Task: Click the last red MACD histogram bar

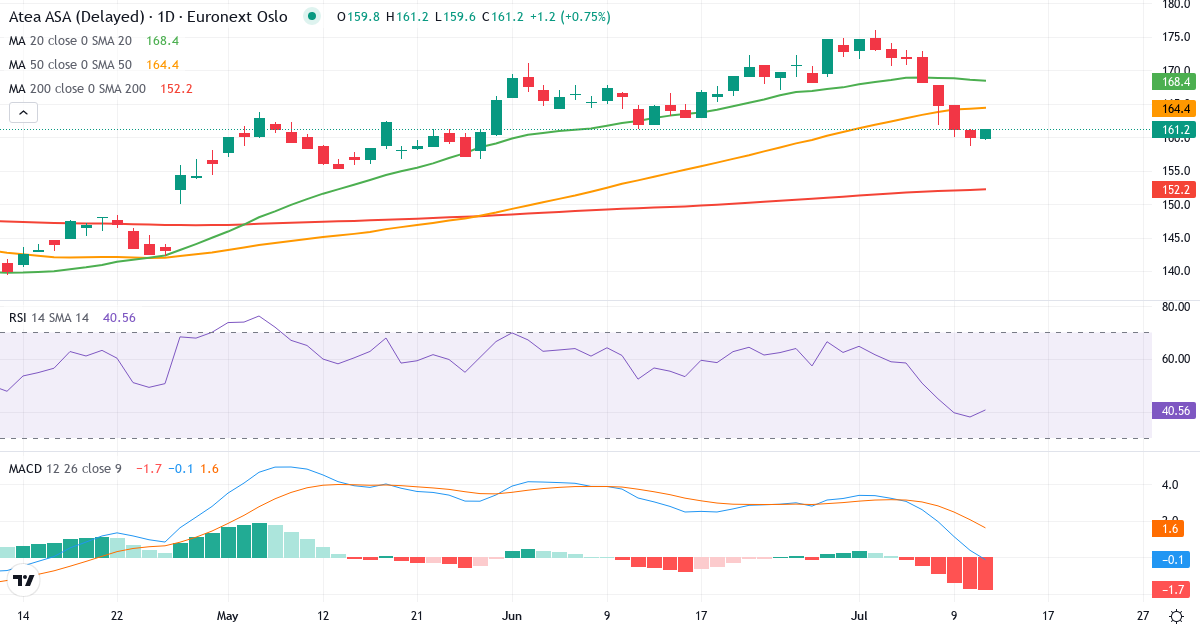Action: tap(986, 574)
